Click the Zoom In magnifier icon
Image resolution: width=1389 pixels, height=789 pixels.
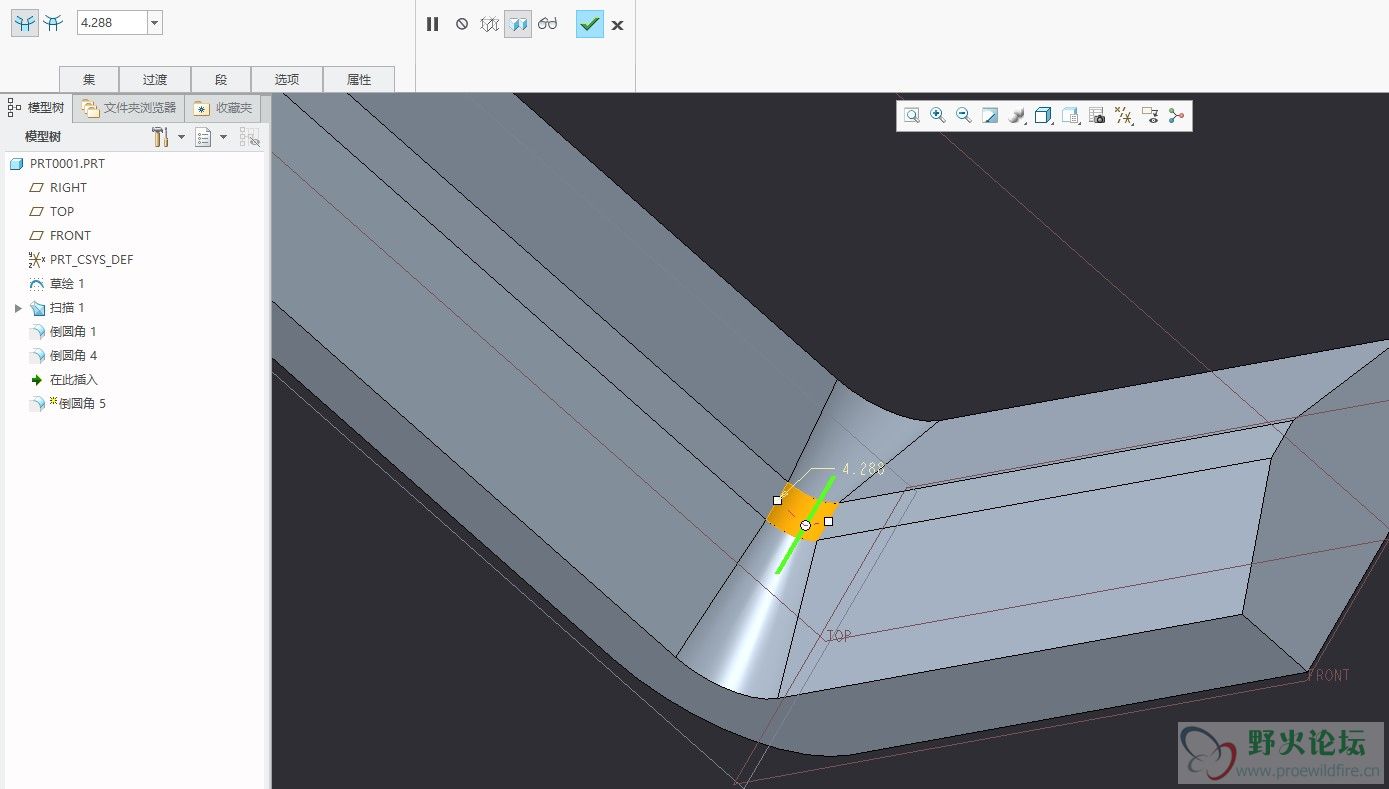coord(938,116)
